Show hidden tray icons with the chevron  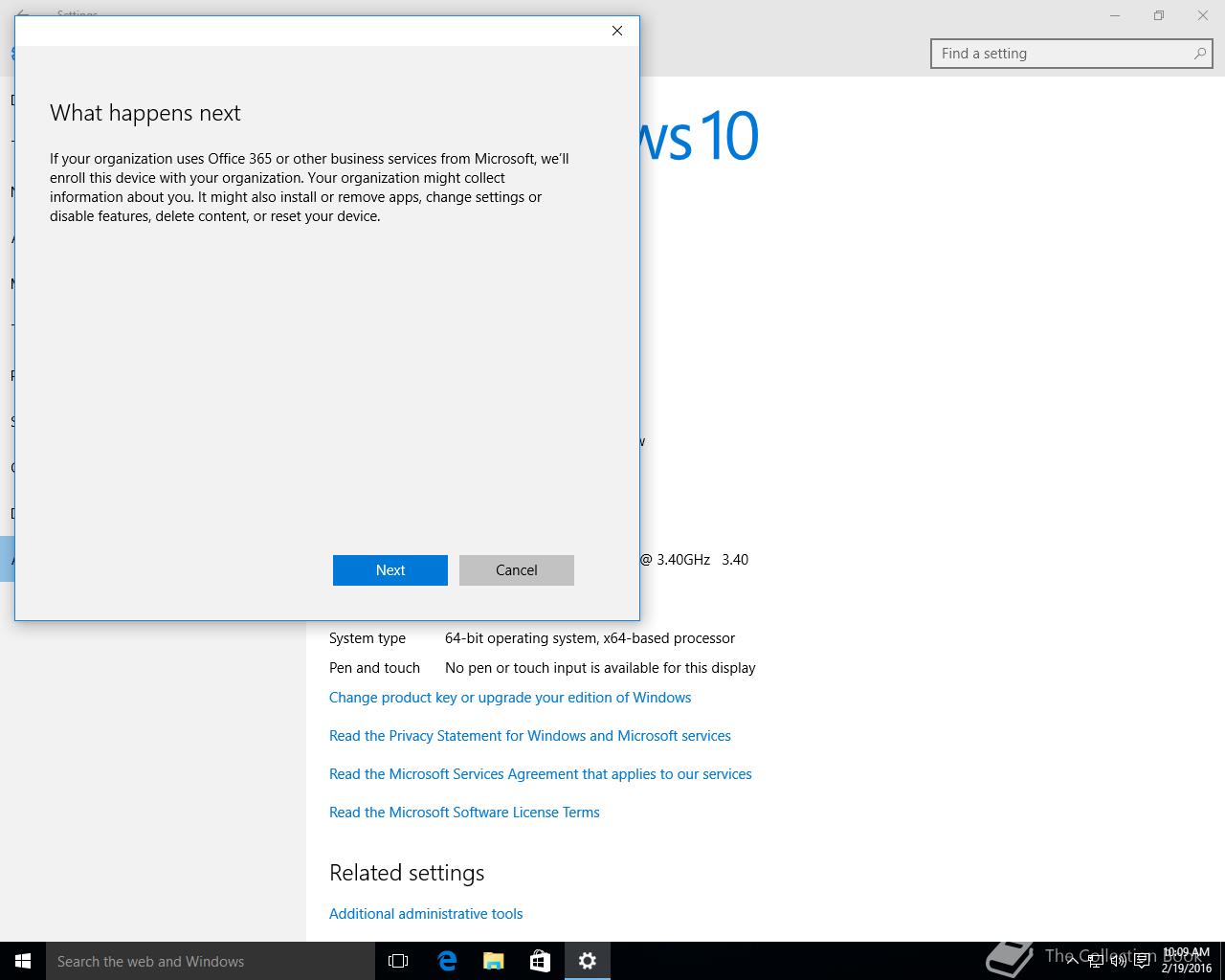pyautogui.click(x=1072, y=961)
